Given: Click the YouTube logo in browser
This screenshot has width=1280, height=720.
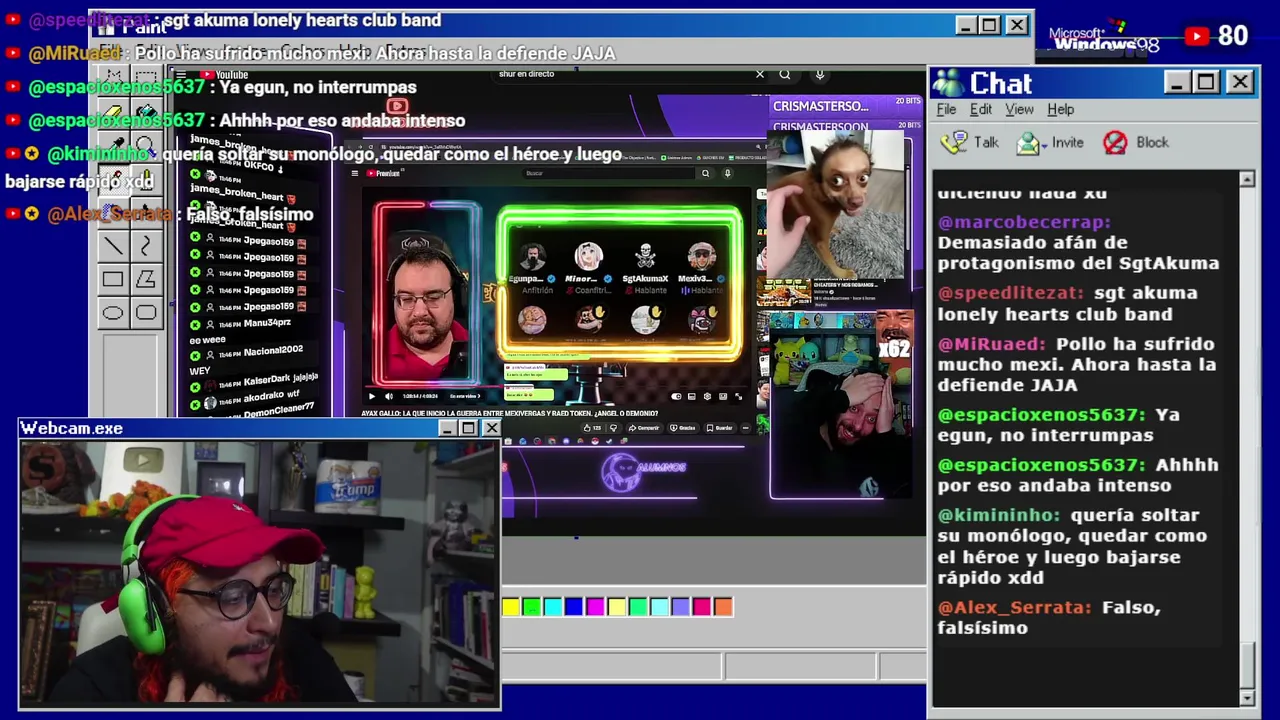Looking at the screenshot, I should point(224,75).
